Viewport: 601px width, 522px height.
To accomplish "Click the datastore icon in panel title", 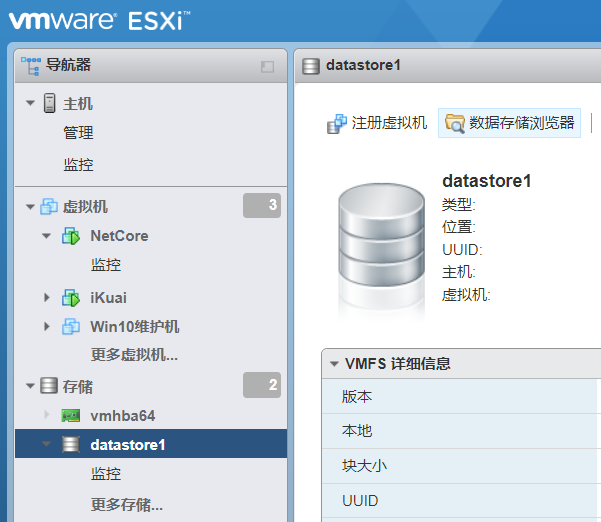I will (x=310, y=66).
